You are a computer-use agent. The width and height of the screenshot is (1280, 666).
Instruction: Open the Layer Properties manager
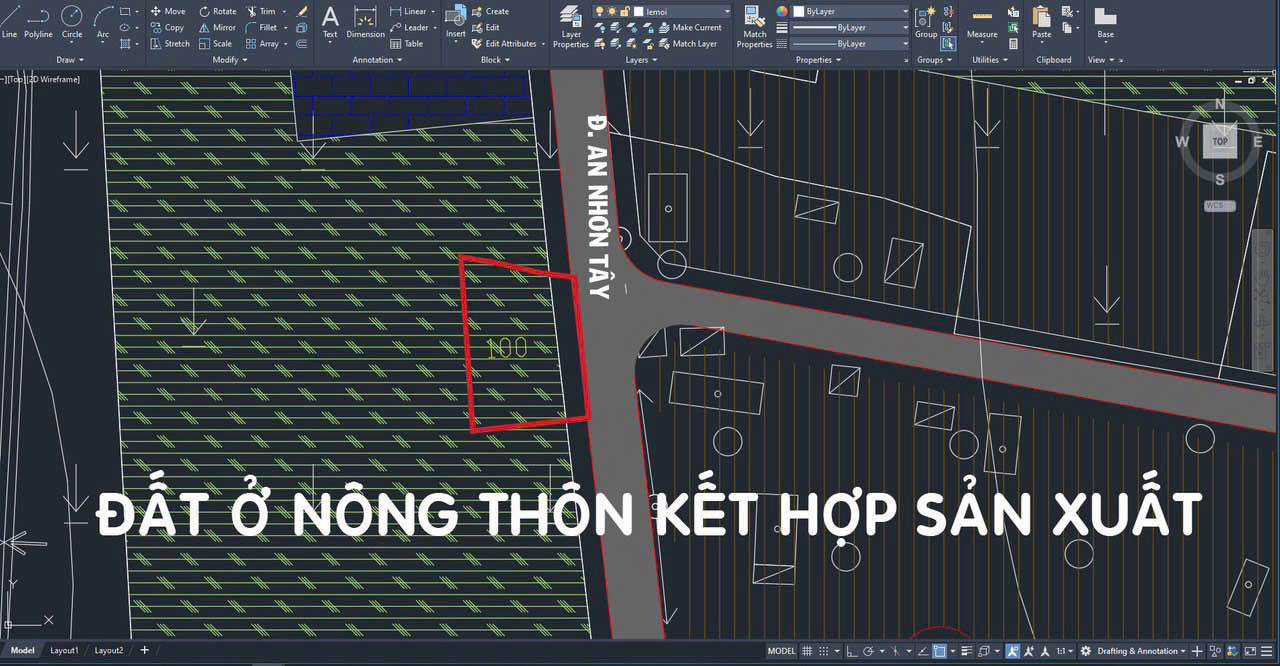click(570, 27)
